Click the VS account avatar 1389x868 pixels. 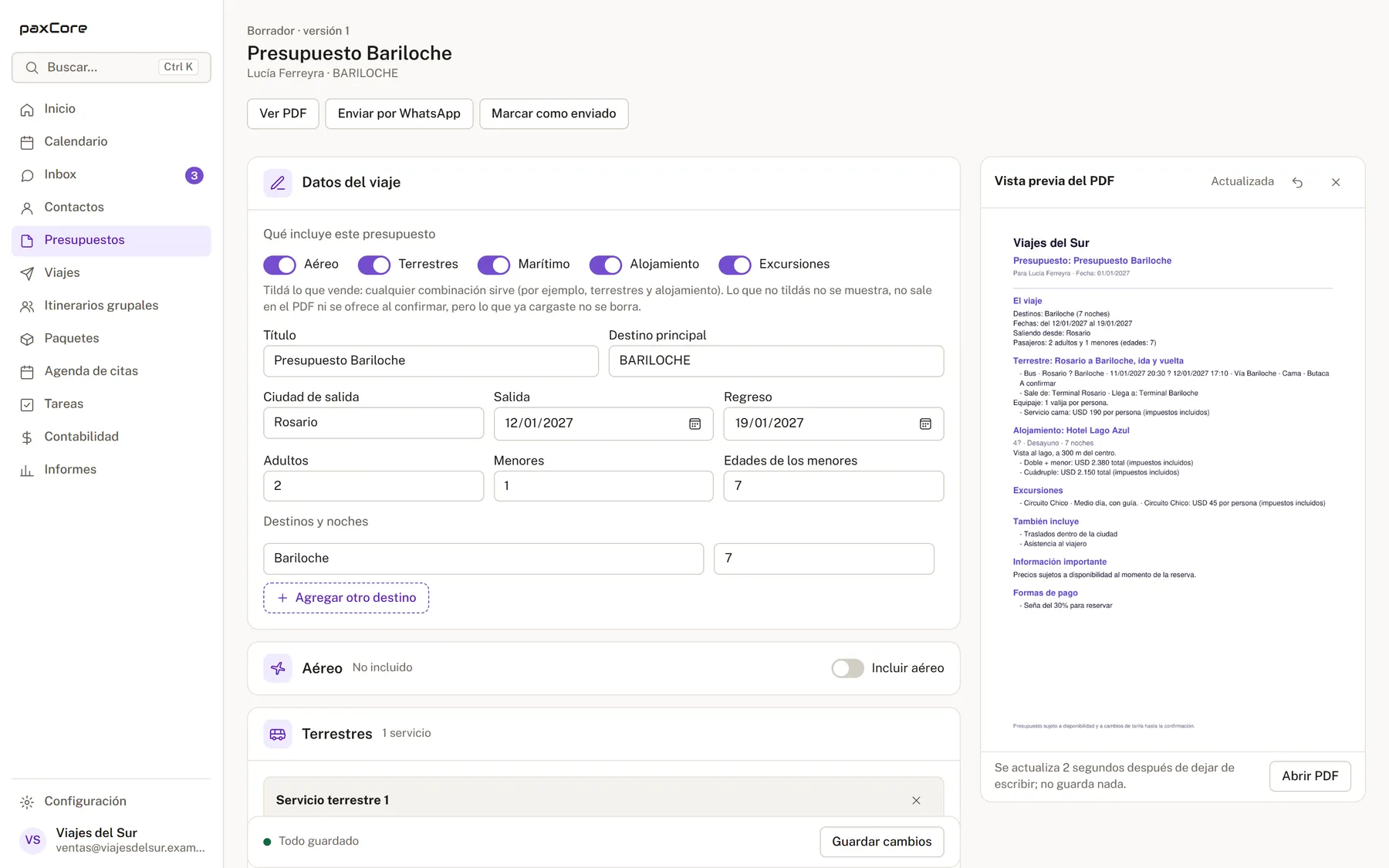tap(32, 839)
